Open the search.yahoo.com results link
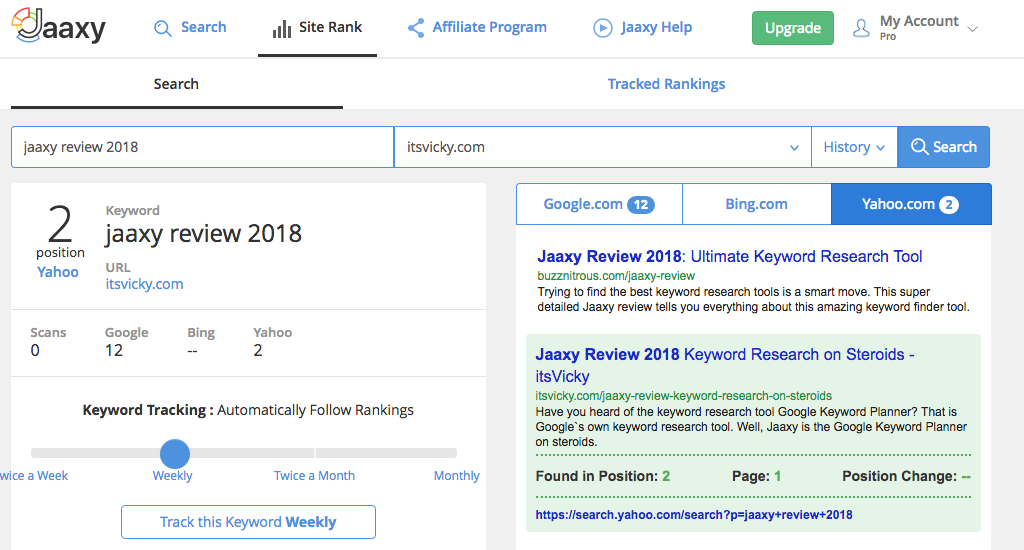This screenshot has width=1024, height=550. point(694,515)
